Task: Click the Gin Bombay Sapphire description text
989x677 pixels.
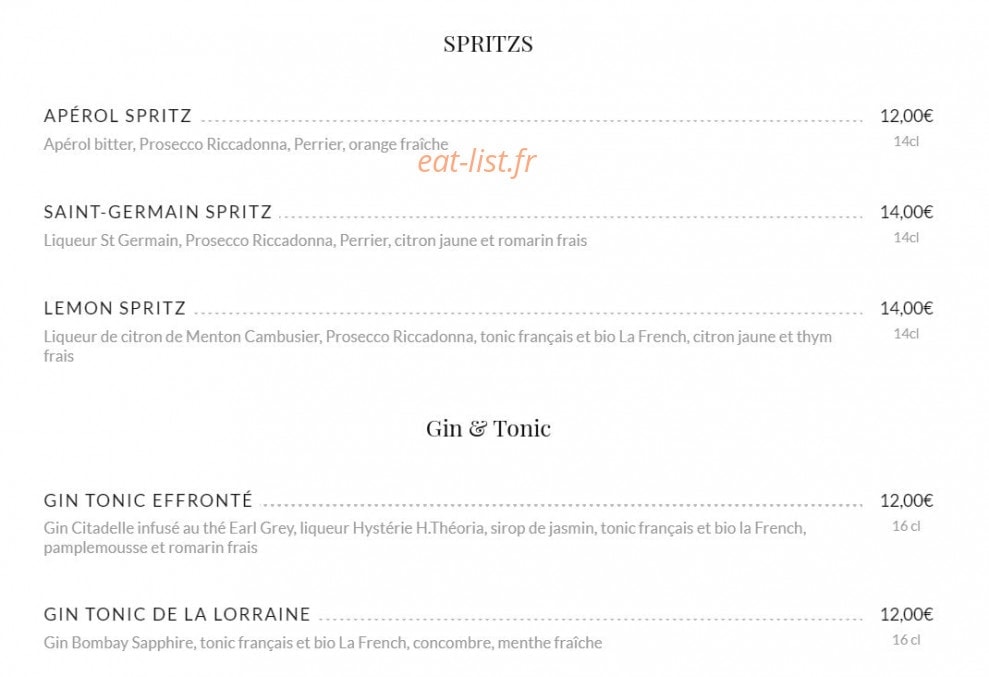Action: (x=323, y=643)
